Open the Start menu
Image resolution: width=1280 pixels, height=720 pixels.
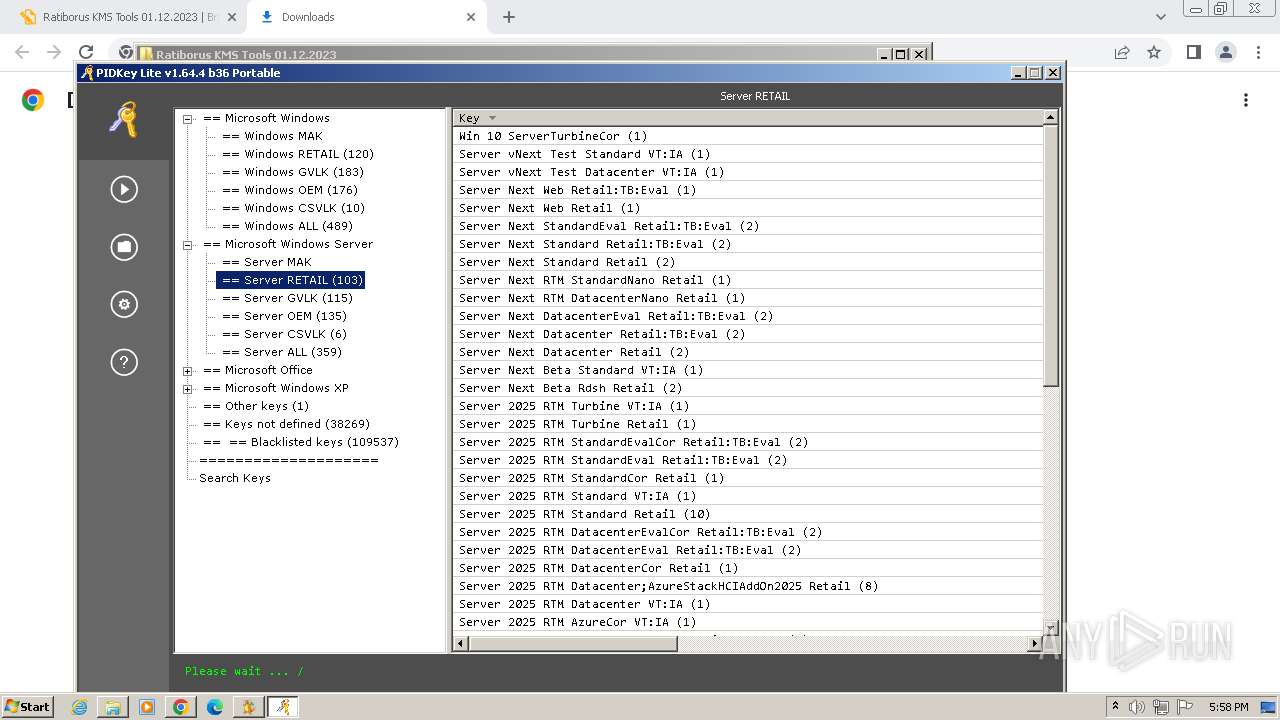(27, 707)
